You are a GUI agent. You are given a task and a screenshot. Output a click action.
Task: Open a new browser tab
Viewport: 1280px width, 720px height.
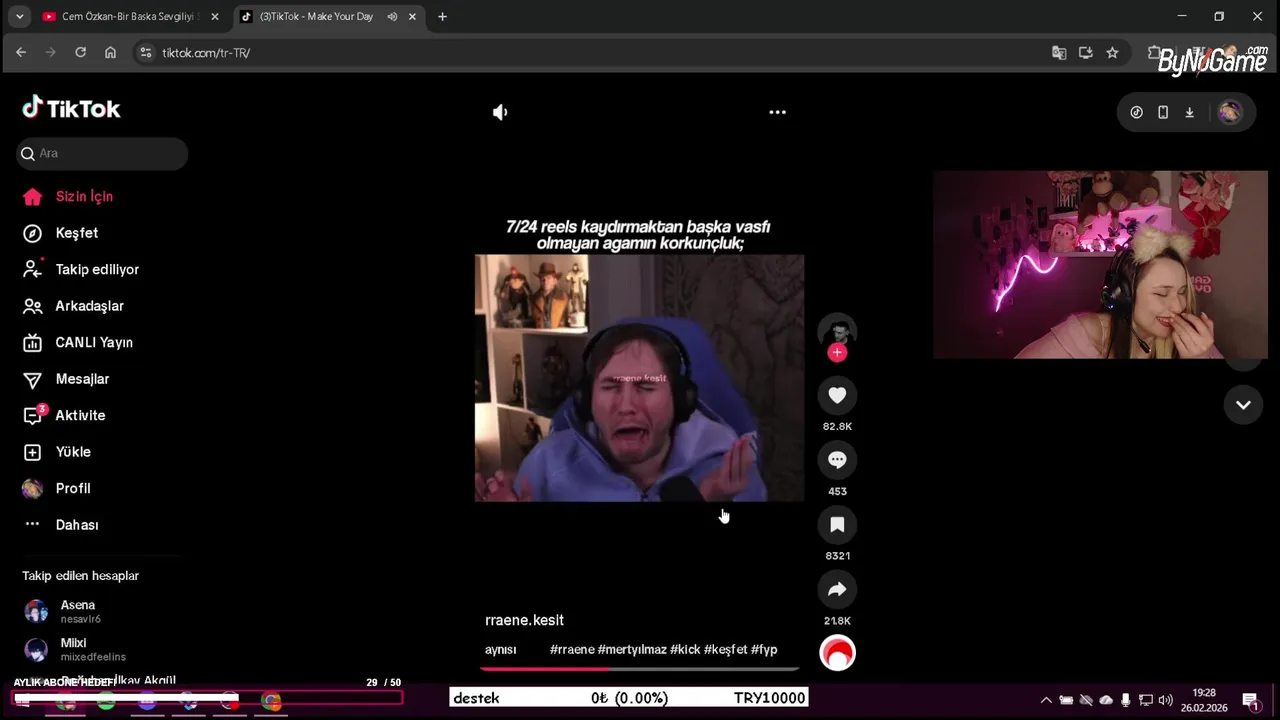tap(442, 17)
